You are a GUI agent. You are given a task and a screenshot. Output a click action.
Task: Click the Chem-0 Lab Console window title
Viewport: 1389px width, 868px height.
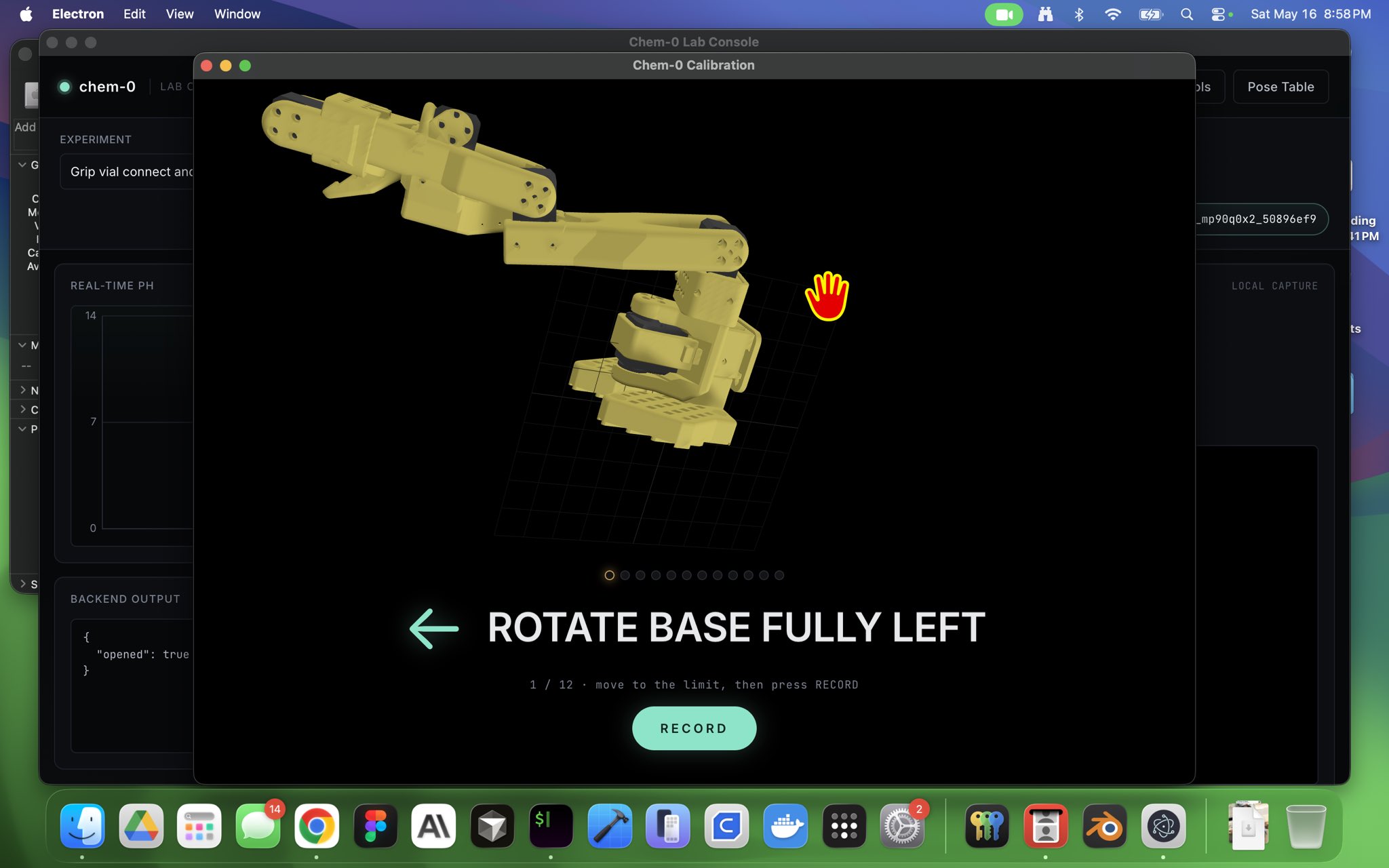pyautogui.click(x=693, y=42)
